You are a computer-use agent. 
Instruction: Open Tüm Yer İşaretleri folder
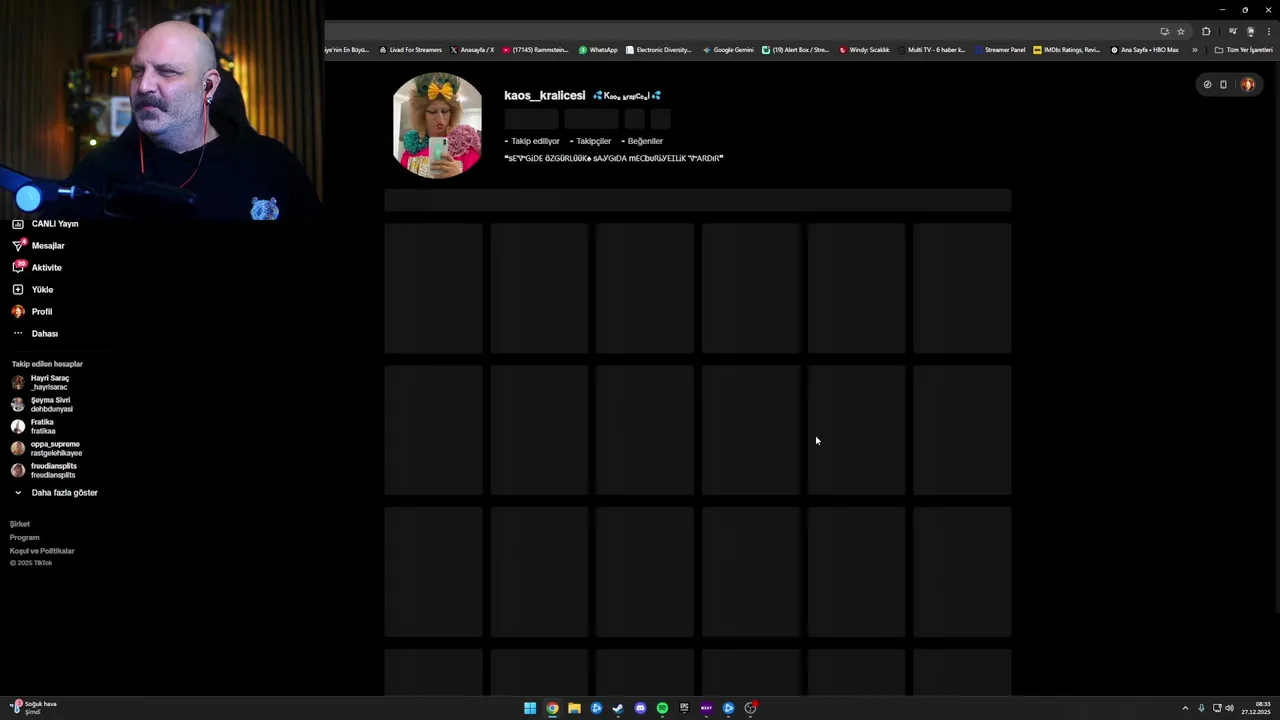point(1243,50)
